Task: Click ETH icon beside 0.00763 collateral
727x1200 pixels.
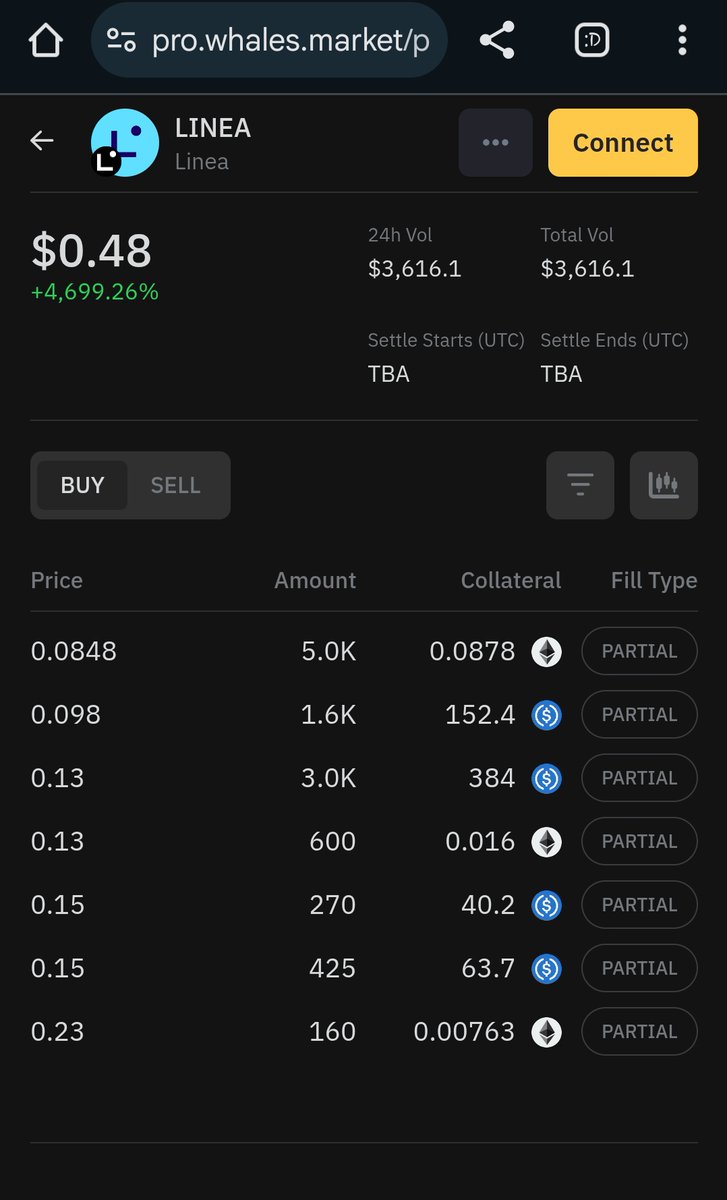Action: [546, 1032]
